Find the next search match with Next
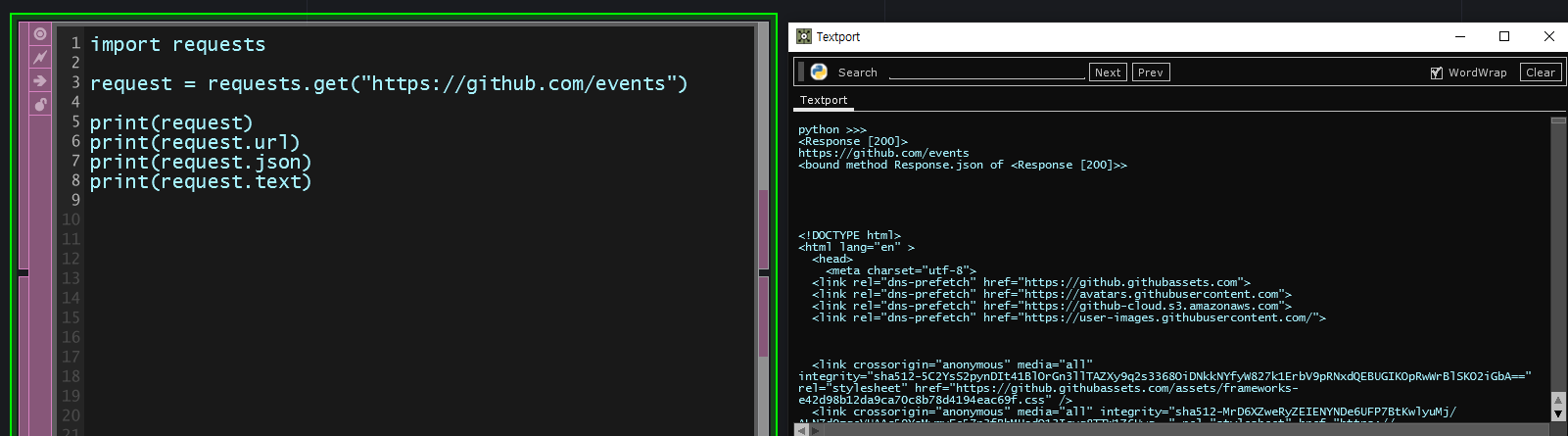Screen dimensions: 1568x436 tap(1108, 73)
